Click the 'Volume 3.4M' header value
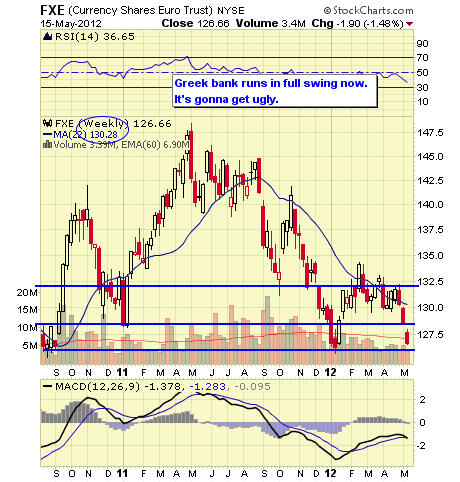 click(271, 23)
